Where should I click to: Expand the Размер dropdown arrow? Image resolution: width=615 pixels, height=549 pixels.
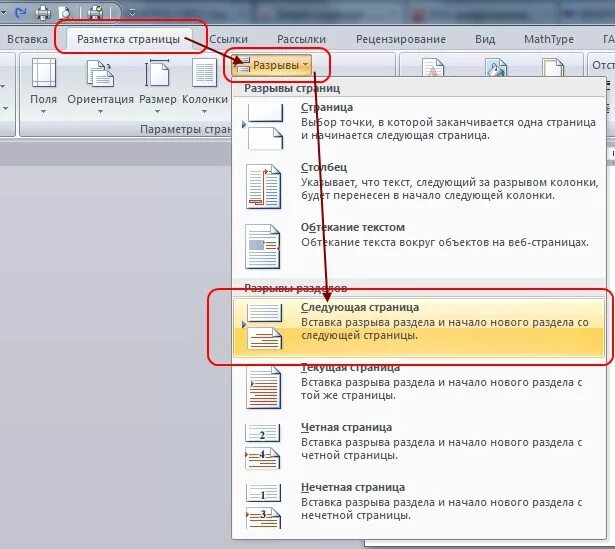coord(157,112)
